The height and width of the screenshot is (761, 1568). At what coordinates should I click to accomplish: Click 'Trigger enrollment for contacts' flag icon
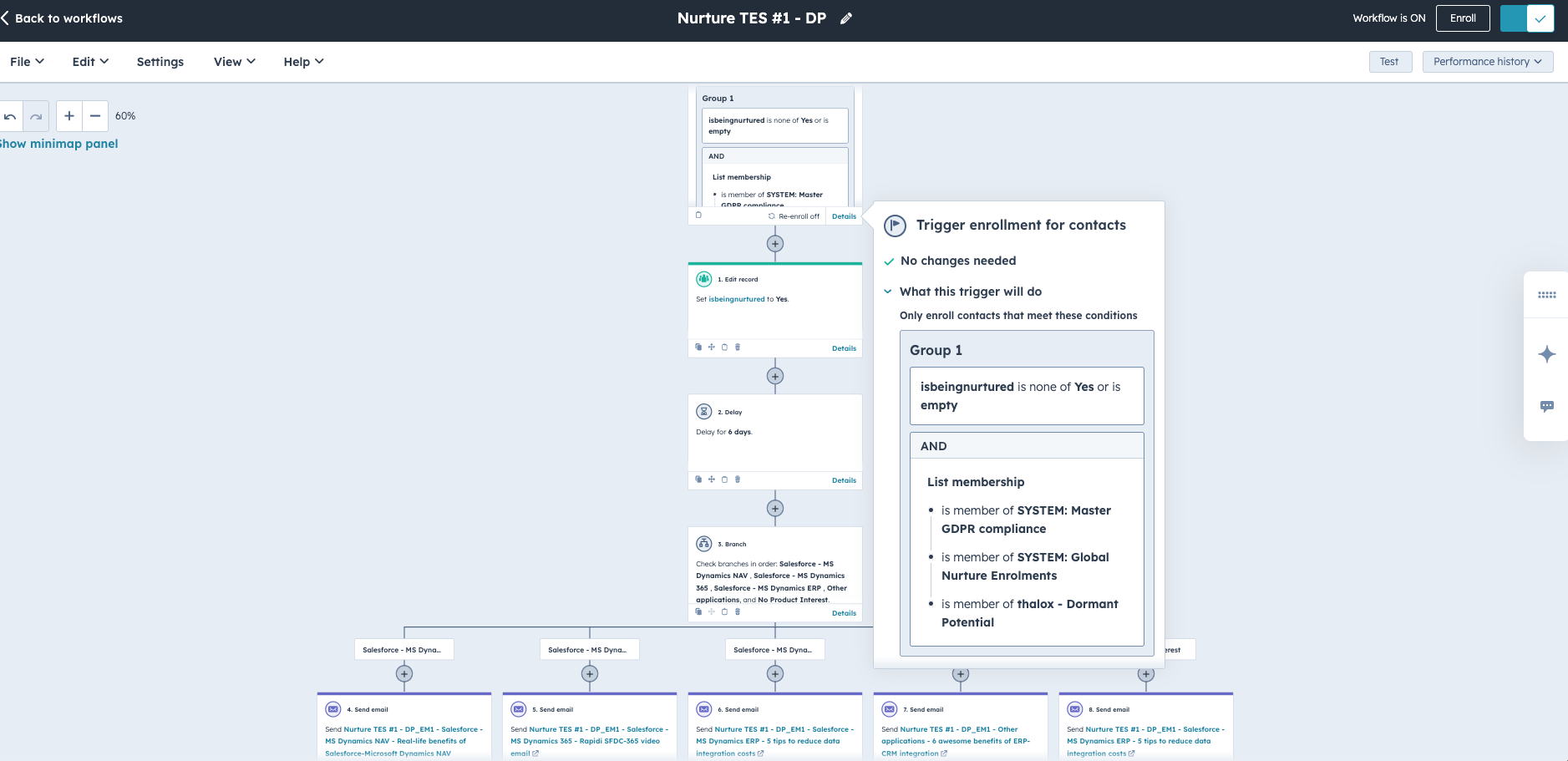(x=895, y=226)
